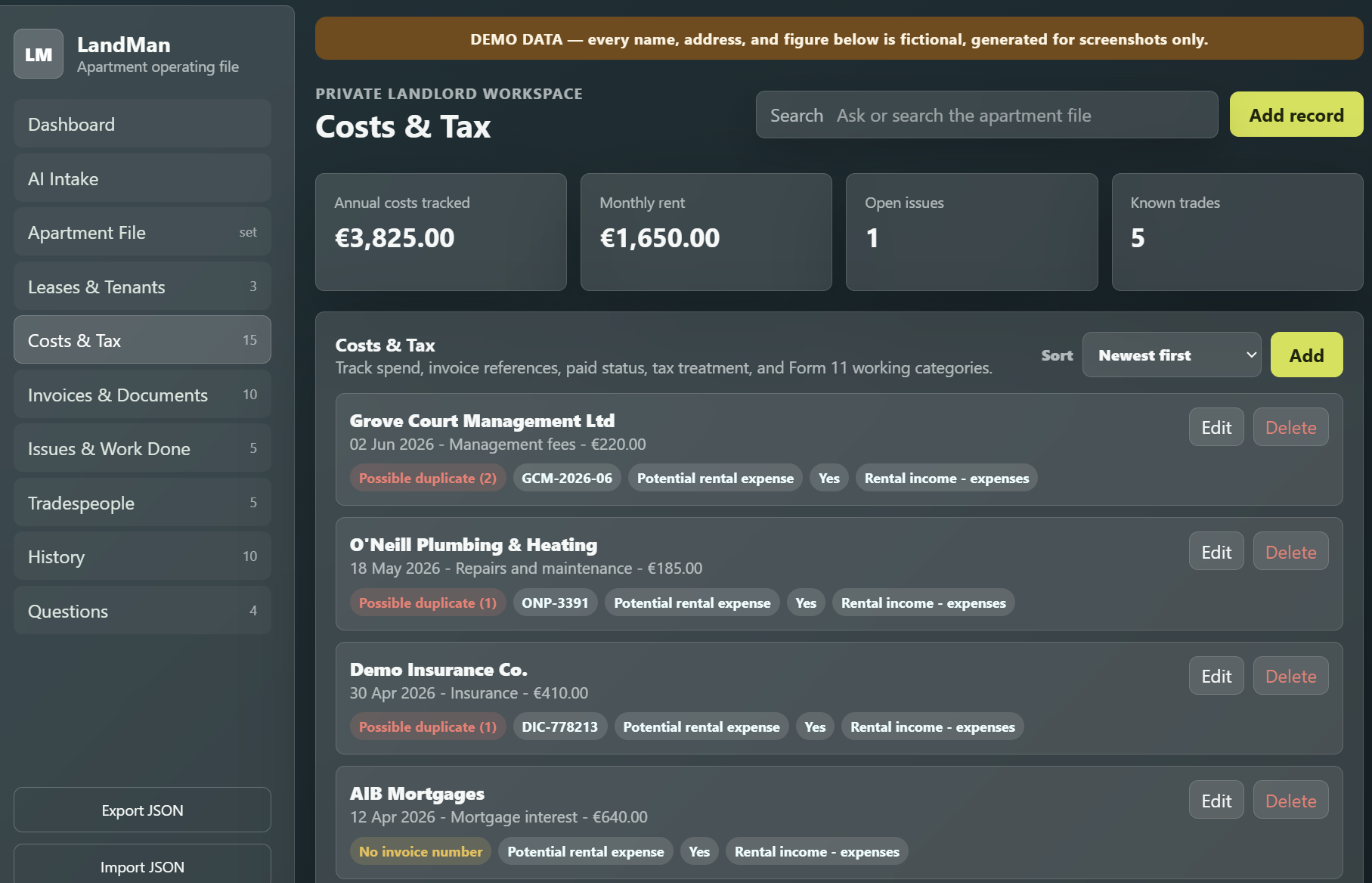Open Invoices & Documents
1372x883 pixels.
pos(142,395)
